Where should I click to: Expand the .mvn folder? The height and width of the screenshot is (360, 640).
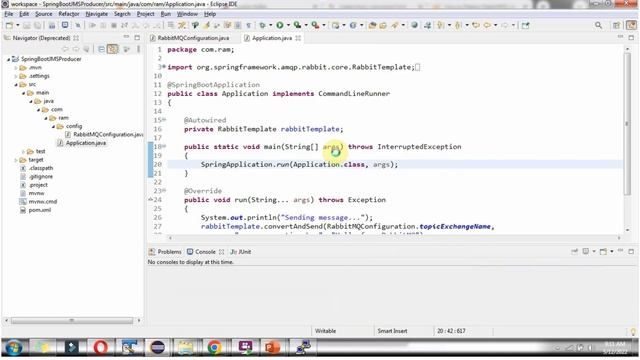(x=16, y=68)
